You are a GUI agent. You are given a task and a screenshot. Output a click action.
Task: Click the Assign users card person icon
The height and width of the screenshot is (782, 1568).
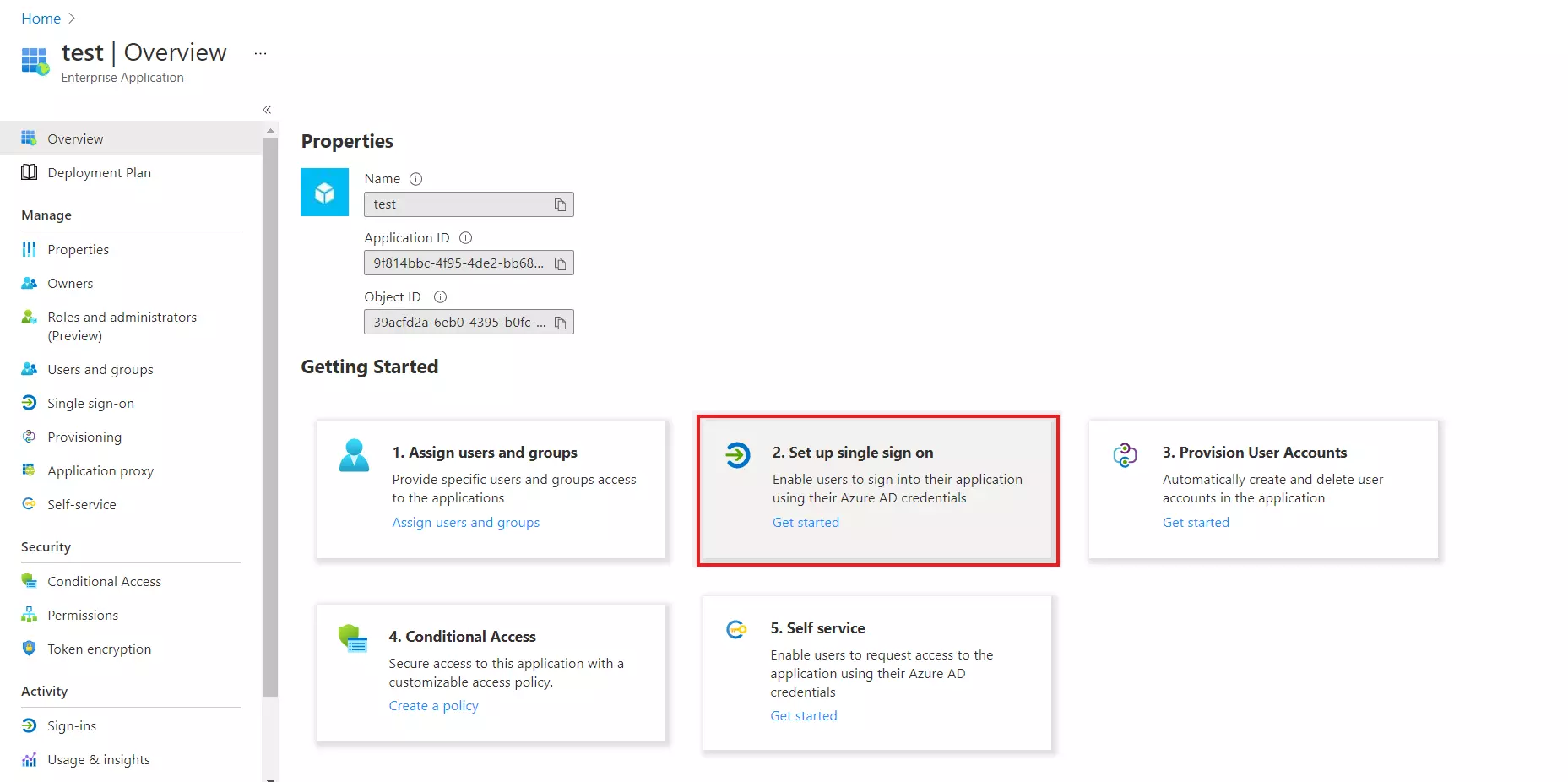(x=354, y=455)
